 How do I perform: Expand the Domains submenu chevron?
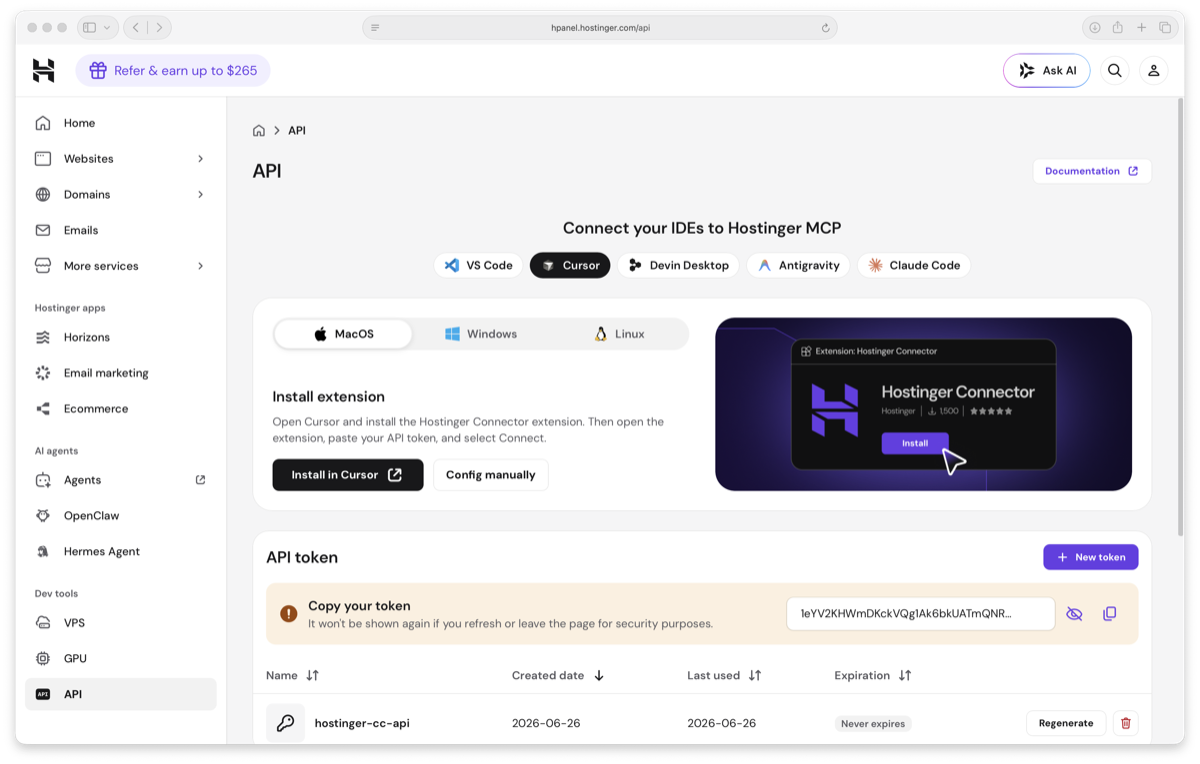(200, 195)
